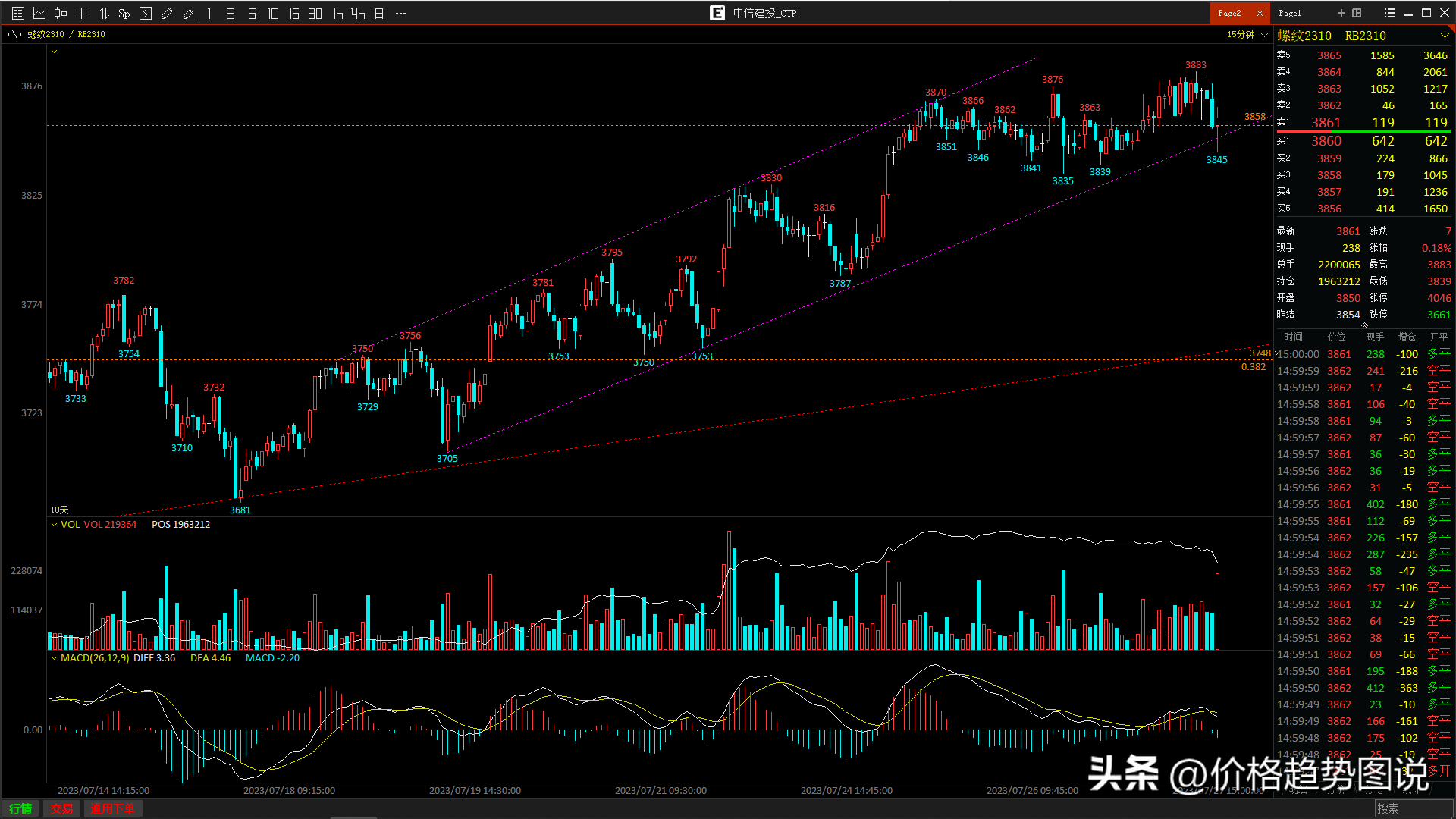
Task: Expand the 螺纹2310 contract dropdown arrow
Action: (x=1444, y=36)
